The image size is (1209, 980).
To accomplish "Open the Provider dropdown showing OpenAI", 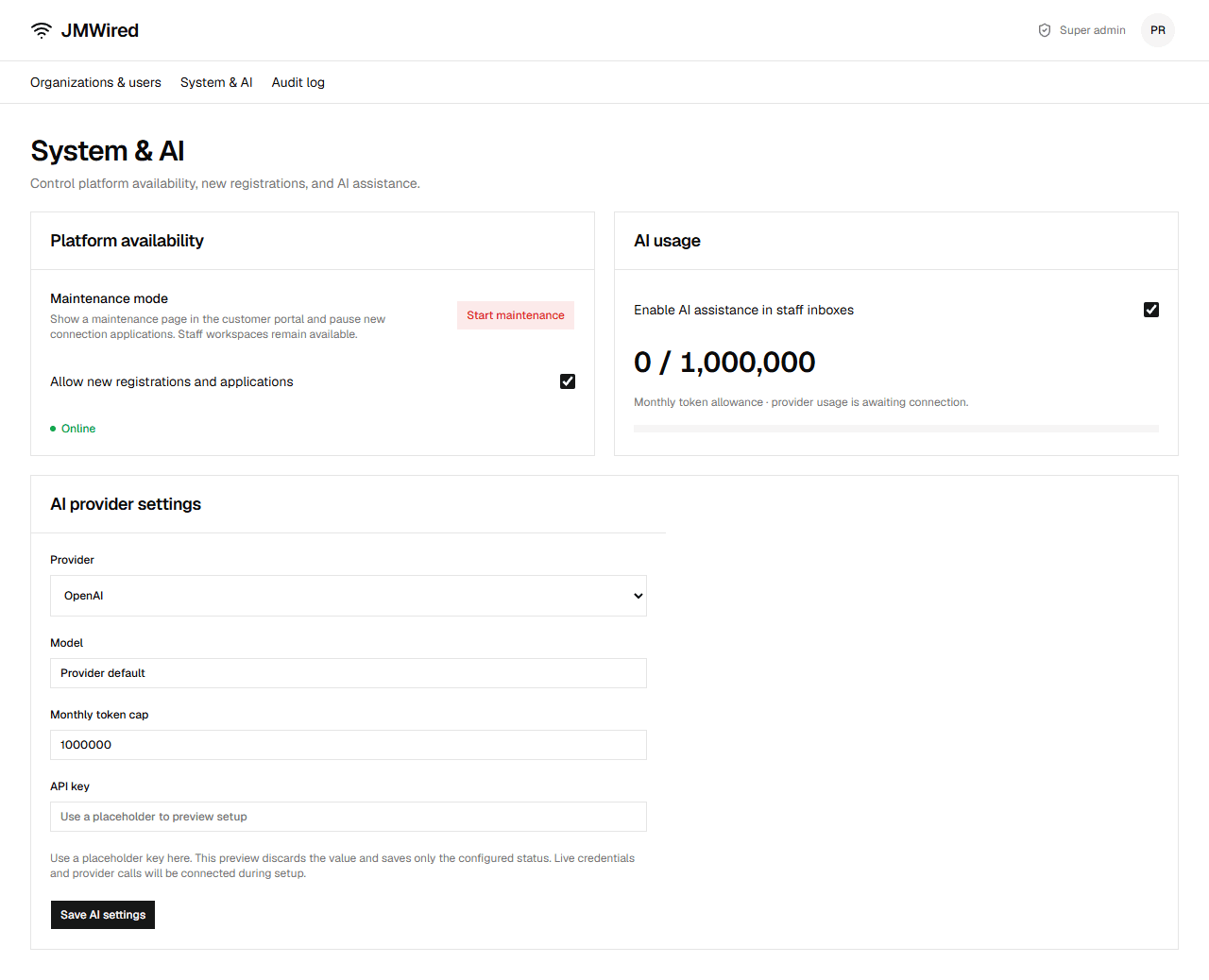I will [x=349, y=596].
